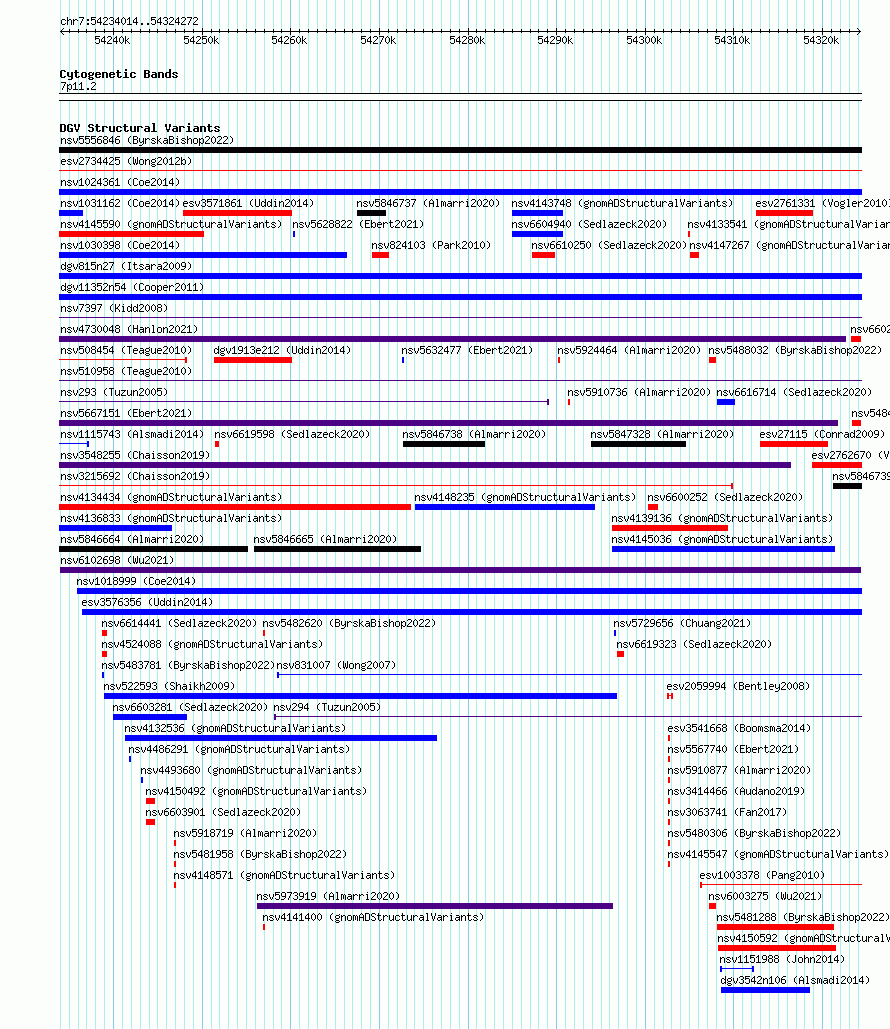The width and height of the screenshot is (890, 1029).
Task: Click nsv4145590 (gnomADStructuralVariants) label
Action: point(171,224)
